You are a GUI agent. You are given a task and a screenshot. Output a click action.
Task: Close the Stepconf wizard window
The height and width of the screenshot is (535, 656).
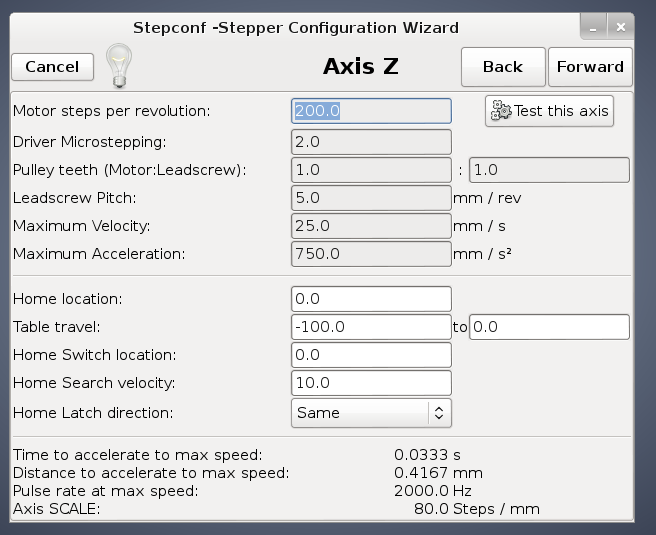tap(621, 27)
